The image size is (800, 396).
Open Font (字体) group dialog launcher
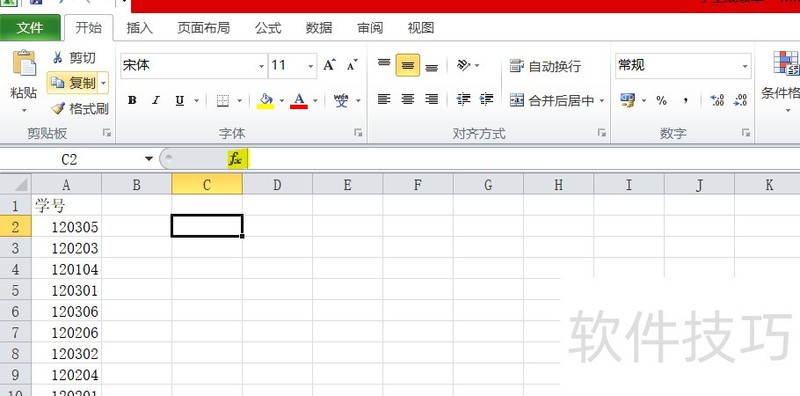coord(358,133)
